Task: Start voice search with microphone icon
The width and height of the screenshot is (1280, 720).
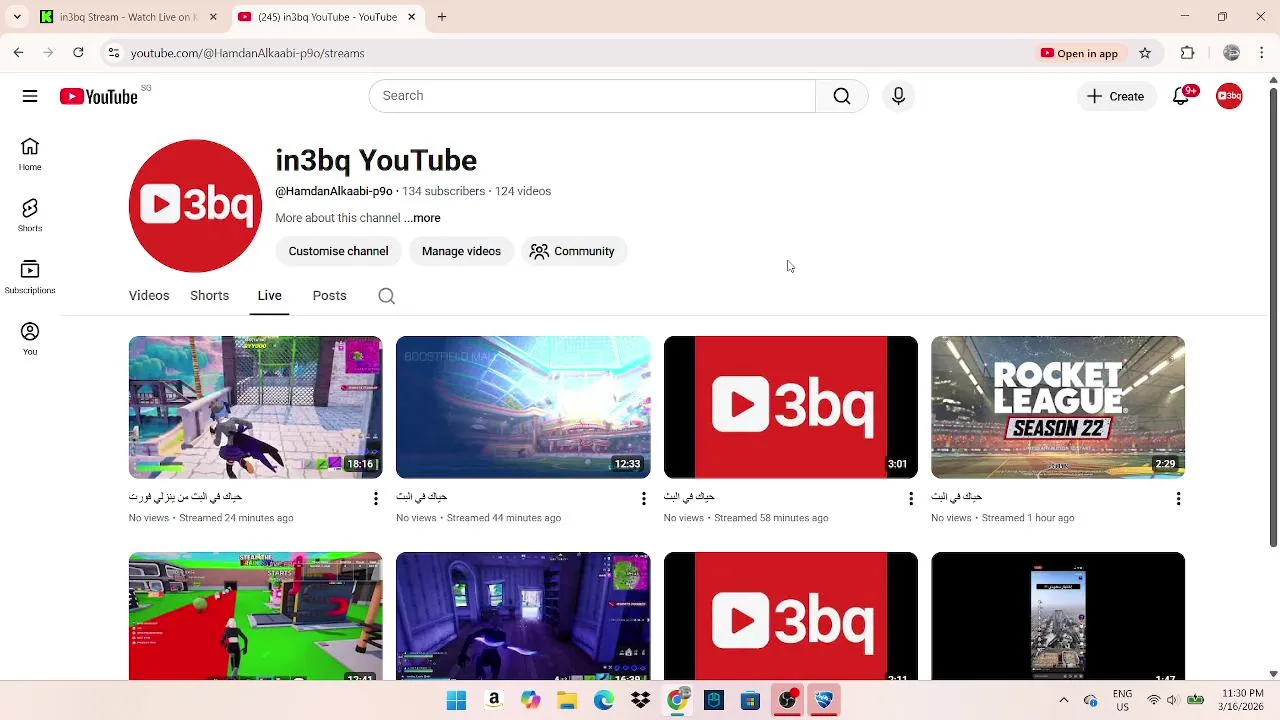Action: tap(898, 96)
